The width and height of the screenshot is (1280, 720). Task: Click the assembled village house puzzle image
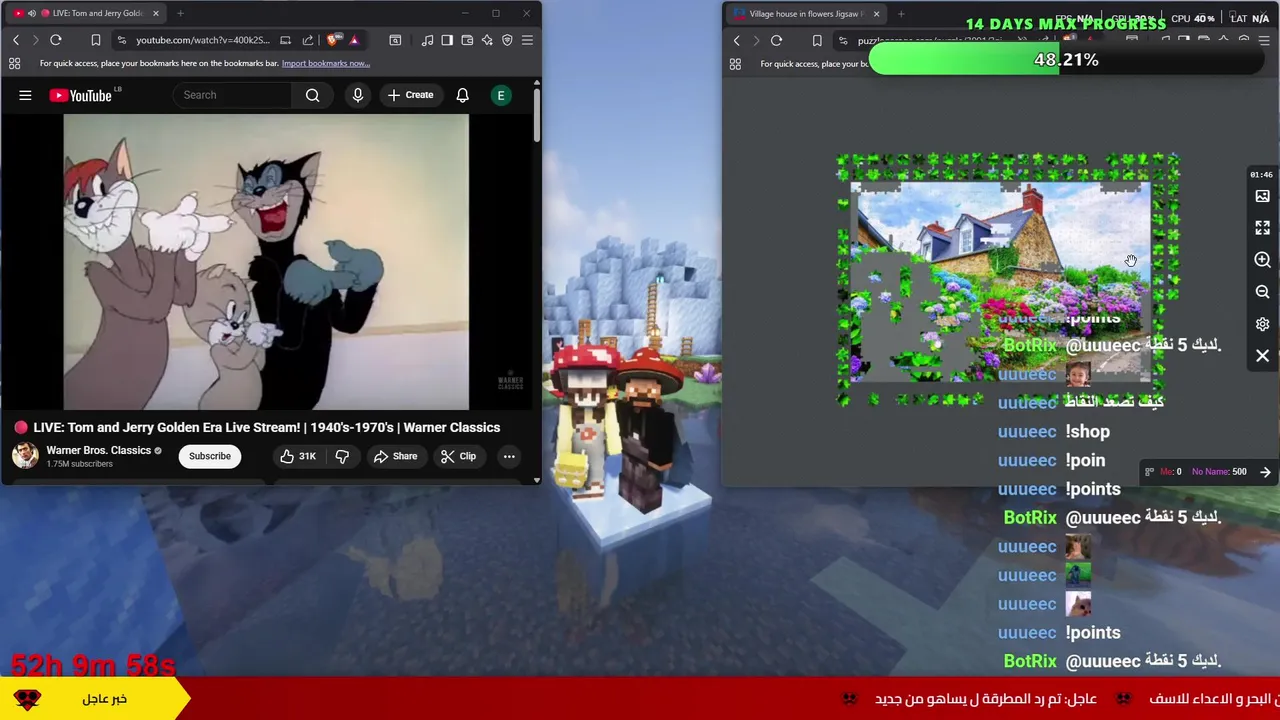coord(1000,280)
